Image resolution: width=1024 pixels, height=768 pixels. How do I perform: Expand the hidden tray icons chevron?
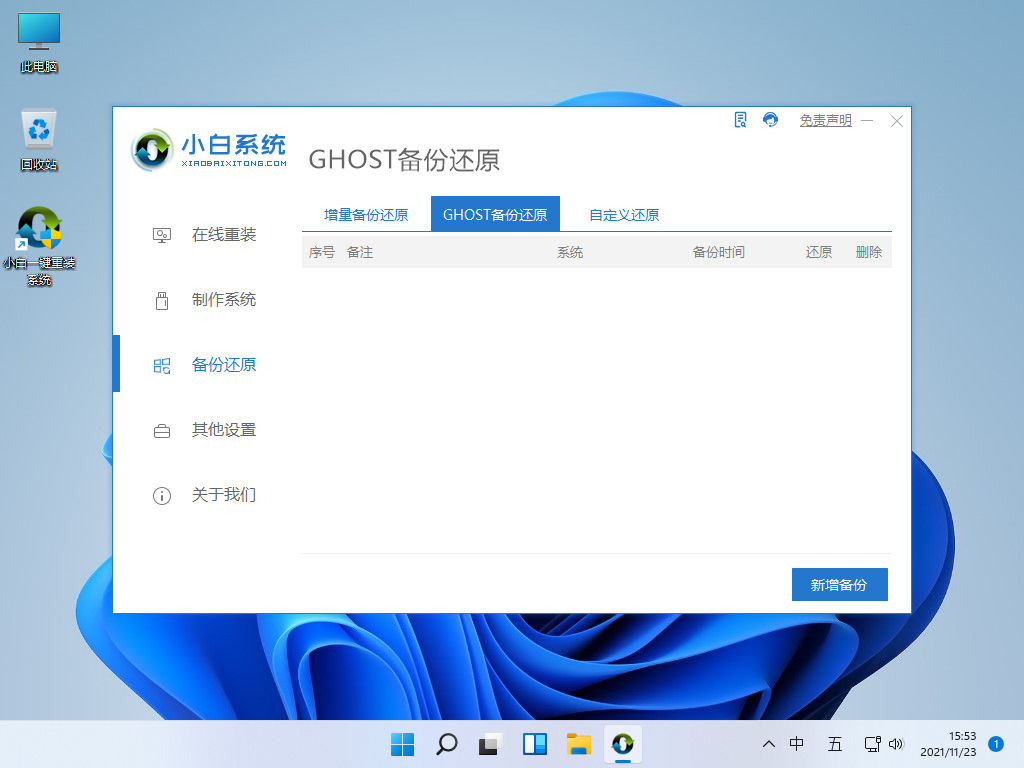[x=769, y=744]
